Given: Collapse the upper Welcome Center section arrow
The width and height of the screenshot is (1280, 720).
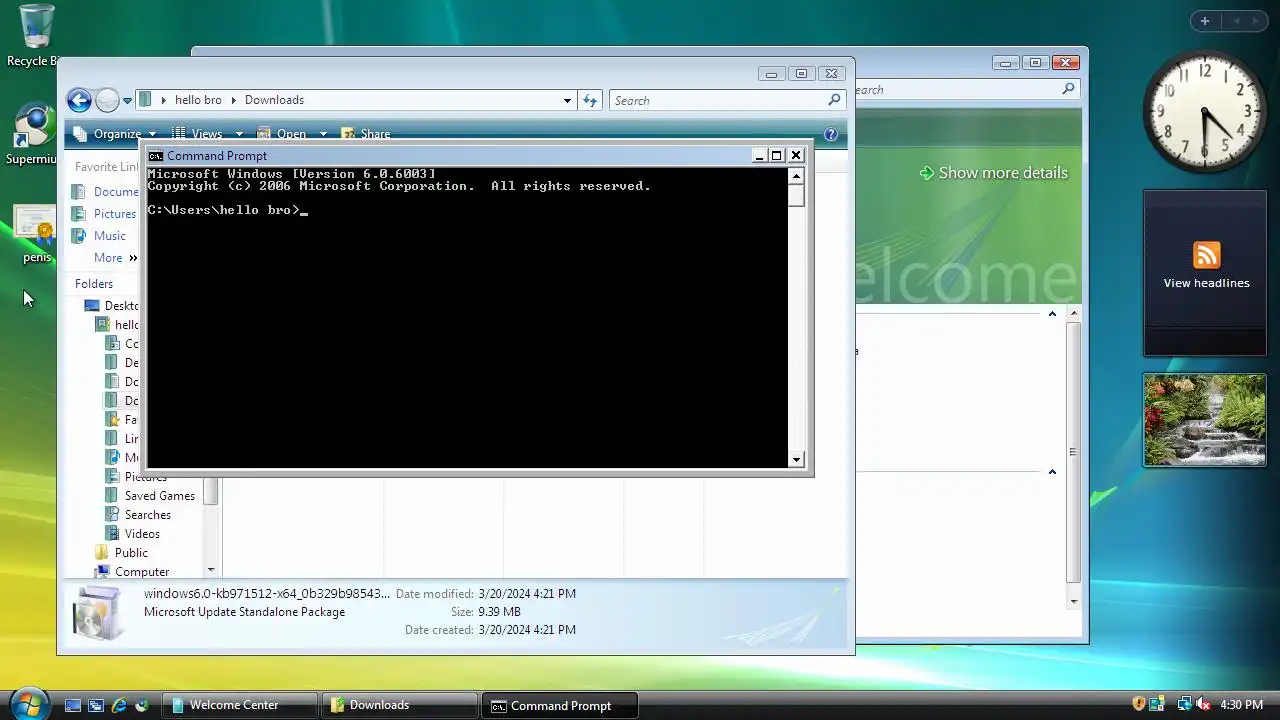Looking at the screenshot, I should [1052, 314].
